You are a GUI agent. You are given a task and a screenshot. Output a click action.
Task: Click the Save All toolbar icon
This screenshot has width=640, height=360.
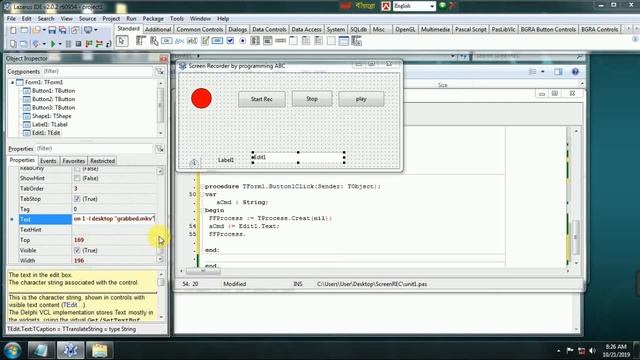[x=62, y=30]
